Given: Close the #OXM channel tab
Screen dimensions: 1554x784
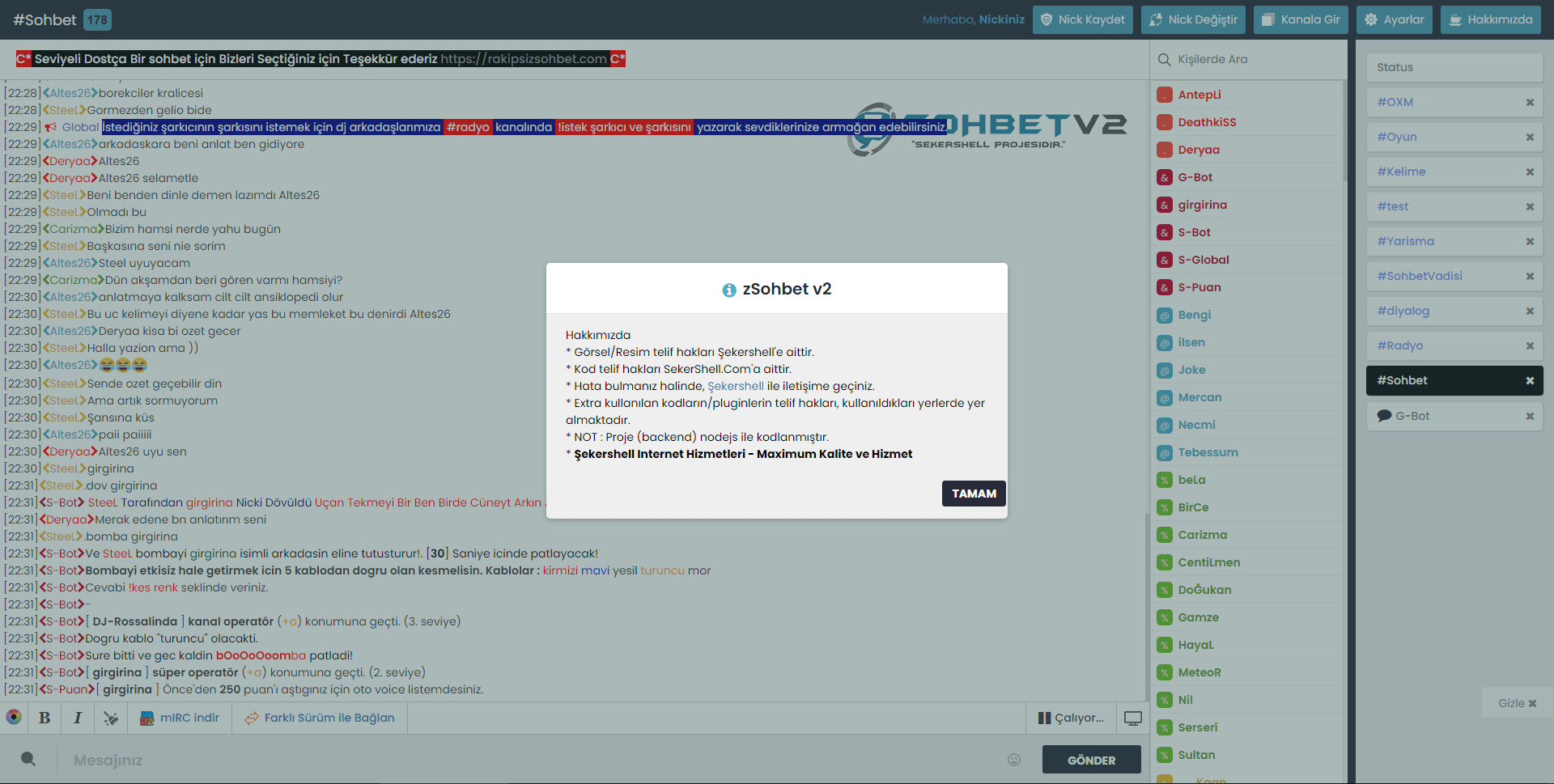Looking at the screenshot, I should (x=1530, y=102).
